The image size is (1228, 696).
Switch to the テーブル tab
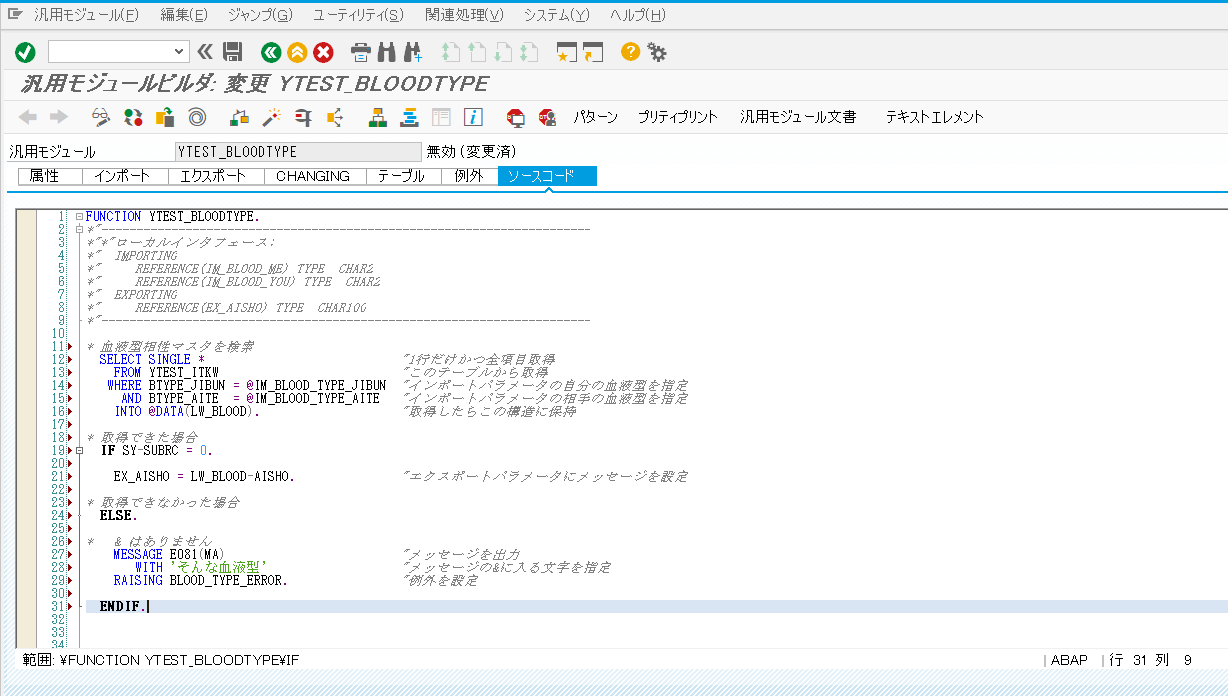[403, 176]
